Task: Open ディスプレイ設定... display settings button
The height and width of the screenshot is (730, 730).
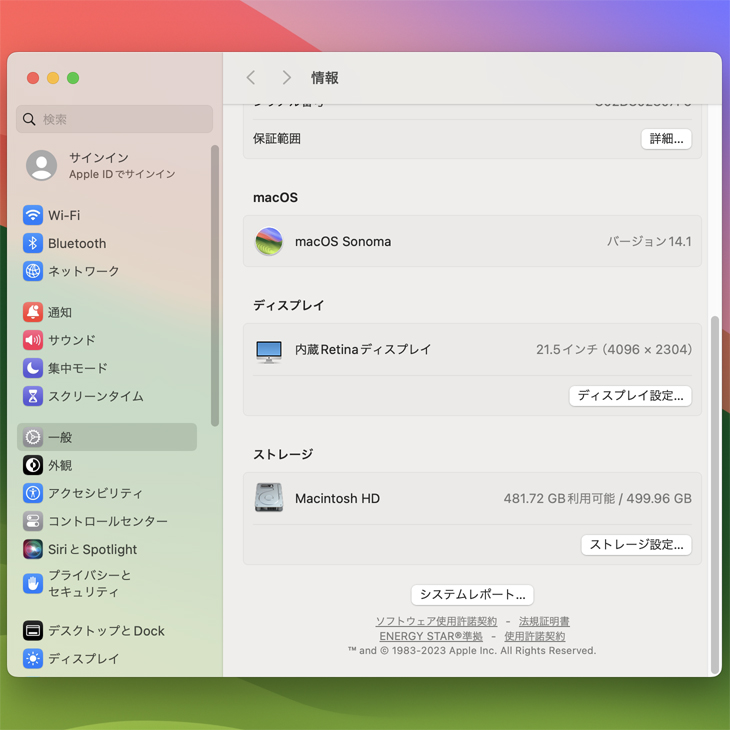Action: 630,395
